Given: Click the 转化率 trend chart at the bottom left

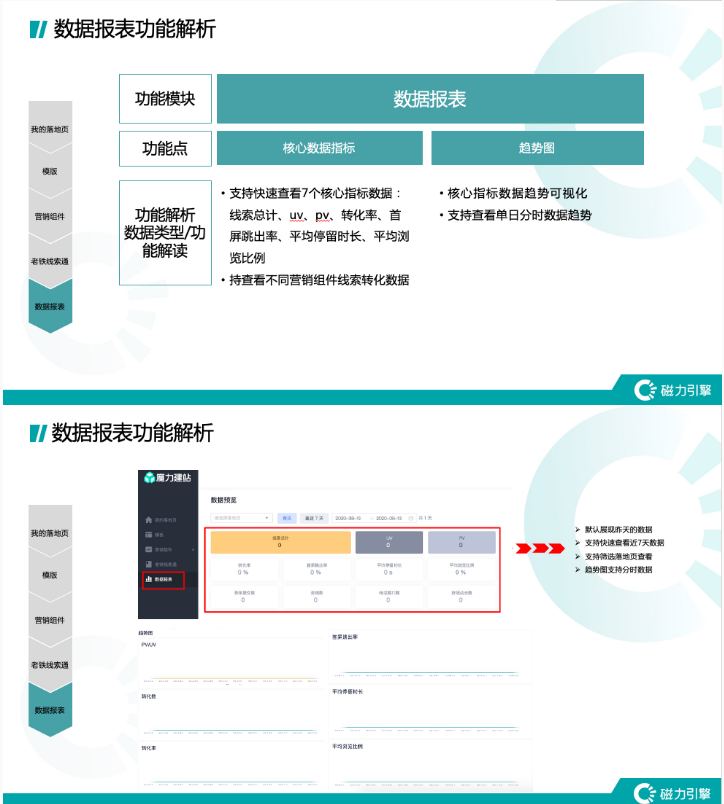Looking at the screenshot, I should [x=231, y=767].
